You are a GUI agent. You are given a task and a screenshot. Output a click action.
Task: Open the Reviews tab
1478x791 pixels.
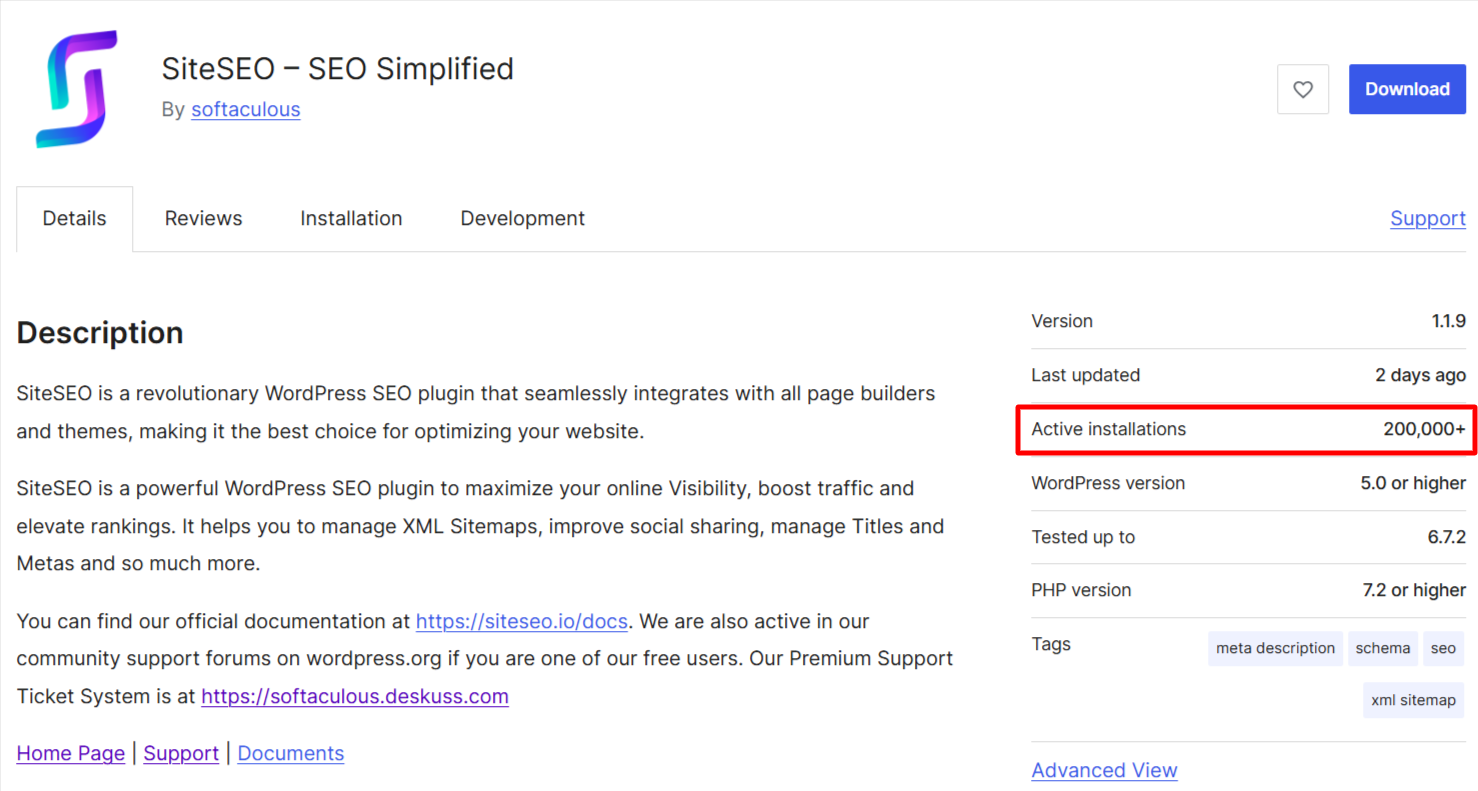[204, 218]
